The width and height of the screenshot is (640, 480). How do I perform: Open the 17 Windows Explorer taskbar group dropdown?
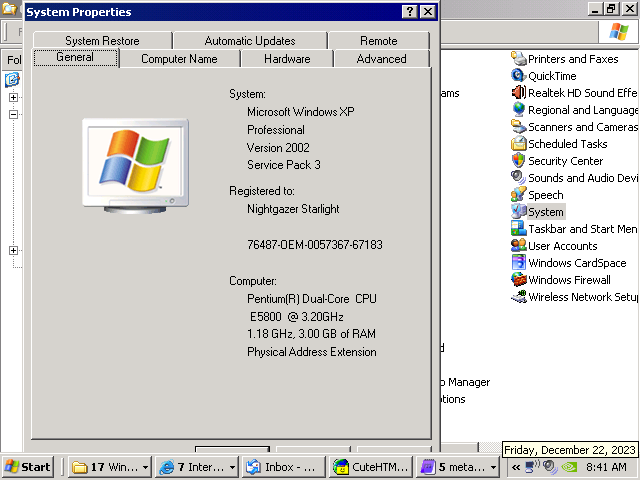(x=145, y=467)
